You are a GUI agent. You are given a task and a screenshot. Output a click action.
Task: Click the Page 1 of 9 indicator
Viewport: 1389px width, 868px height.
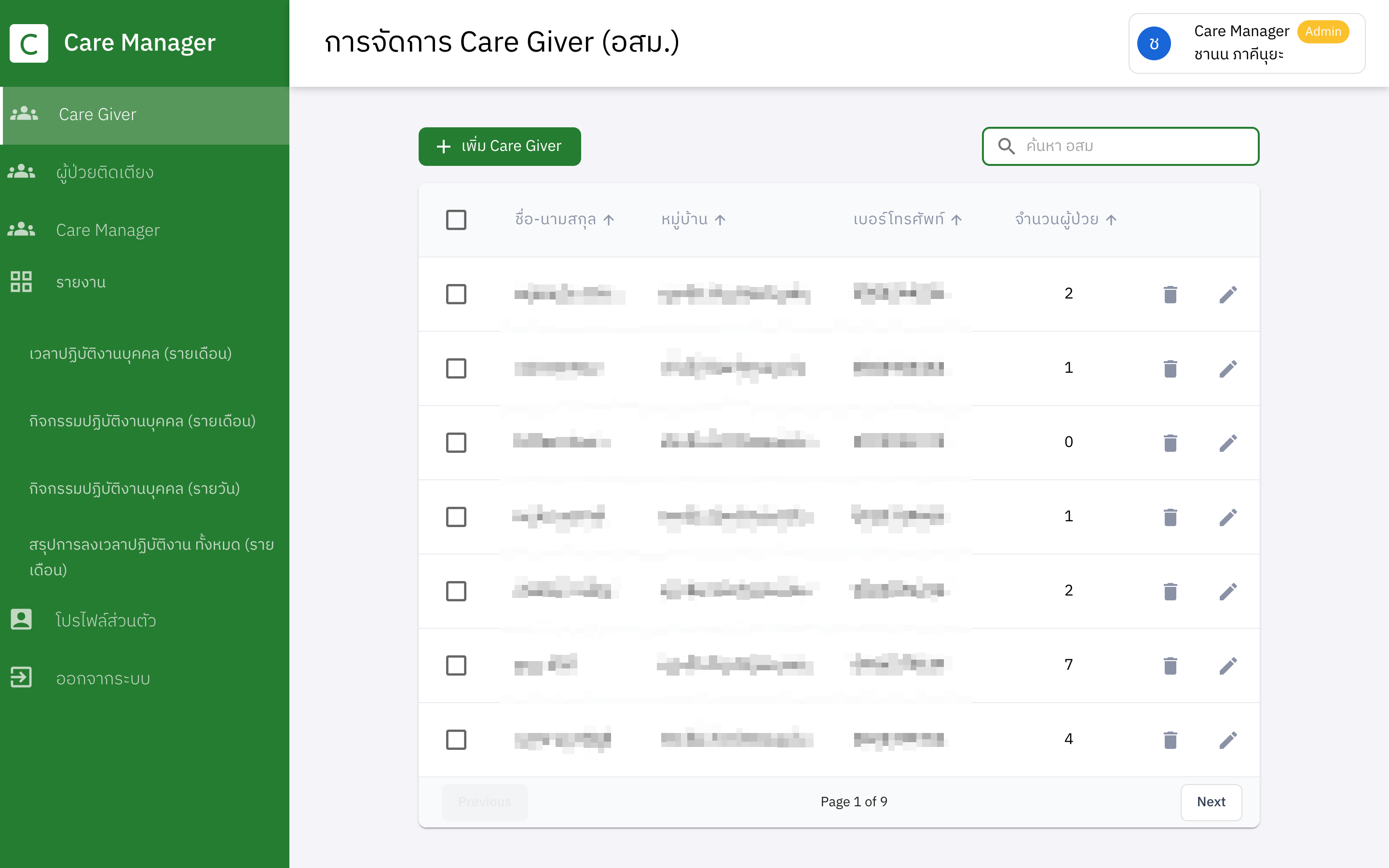[854, 802]
